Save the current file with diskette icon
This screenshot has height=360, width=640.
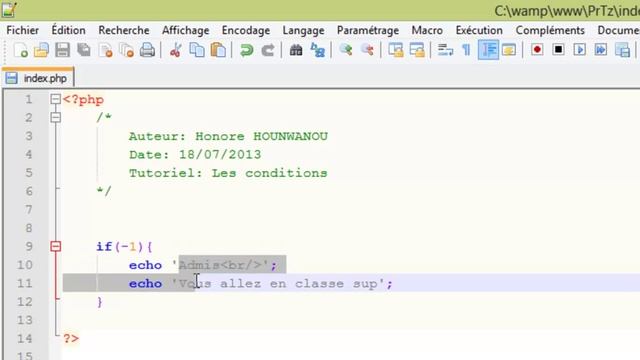coord(62,50)
